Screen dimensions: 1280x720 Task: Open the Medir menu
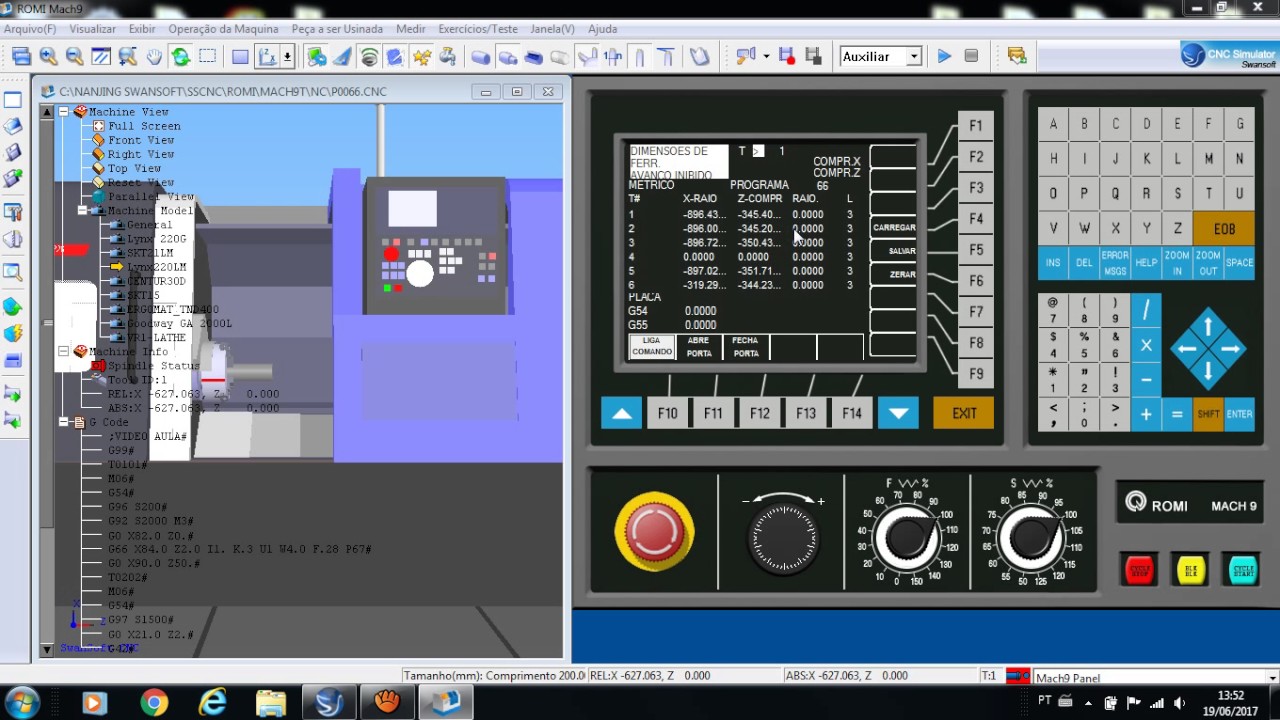tap(410, 29)
